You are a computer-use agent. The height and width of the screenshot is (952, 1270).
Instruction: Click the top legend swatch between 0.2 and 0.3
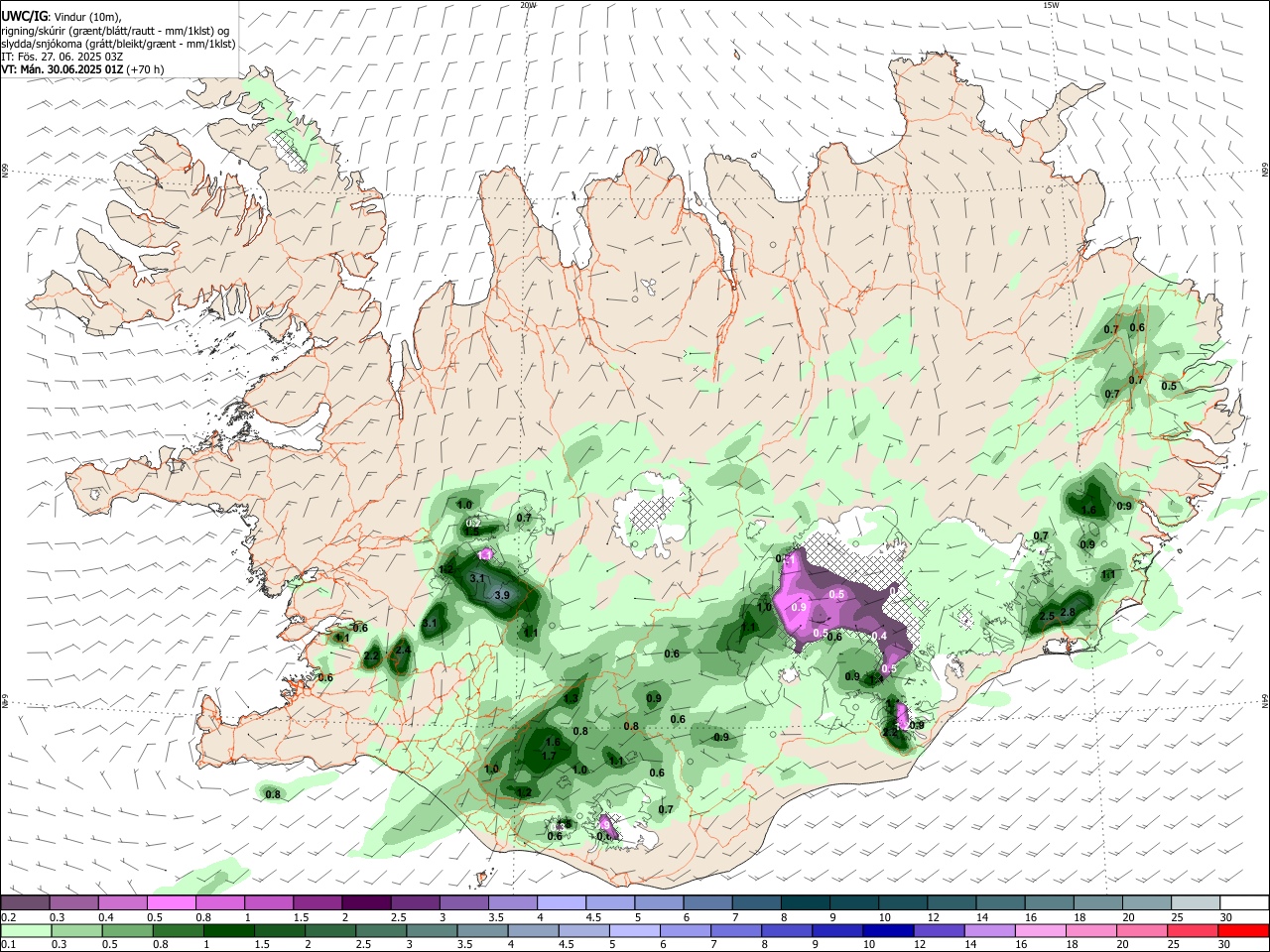25,902
